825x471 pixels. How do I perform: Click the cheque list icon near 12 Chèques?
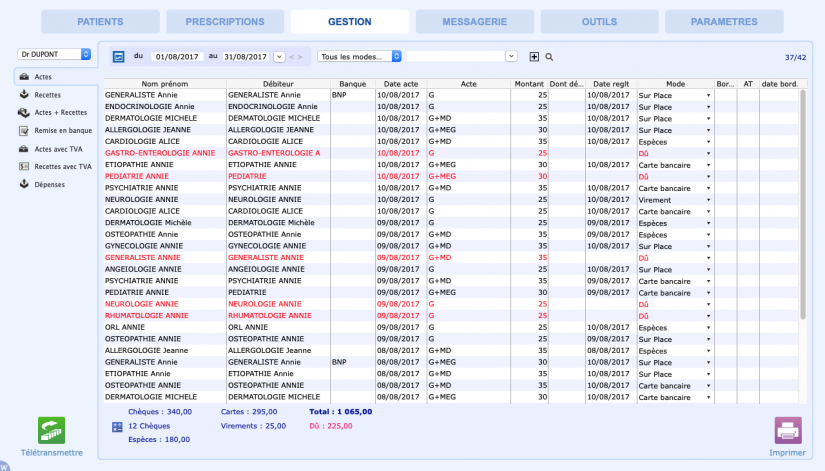(x=117, y=427)
